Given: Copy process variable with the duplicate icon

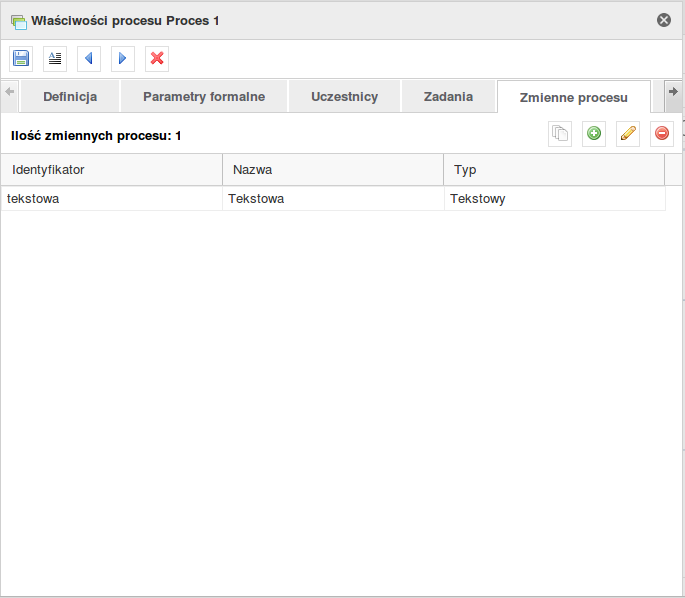Looking at the screenshot, I should 560,134.
